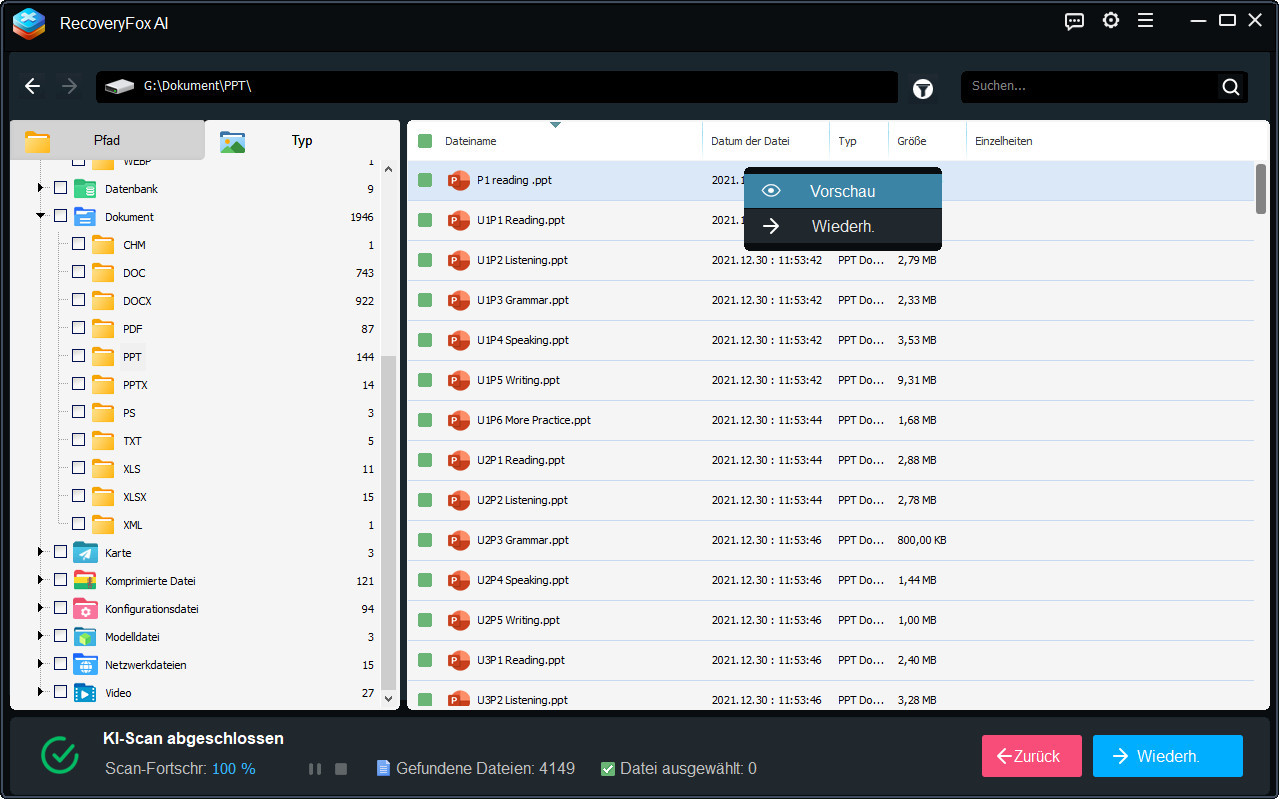
Task: Check the box for U2P3 Grammar.ppt
Action: click(x=425, y=540)
